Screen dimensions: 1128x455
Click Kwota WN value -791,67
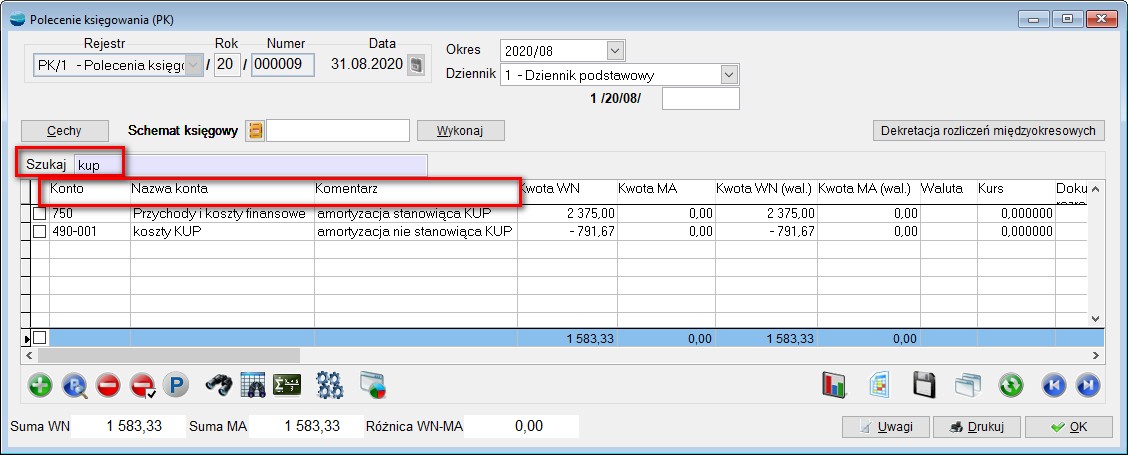click(567, 231)
